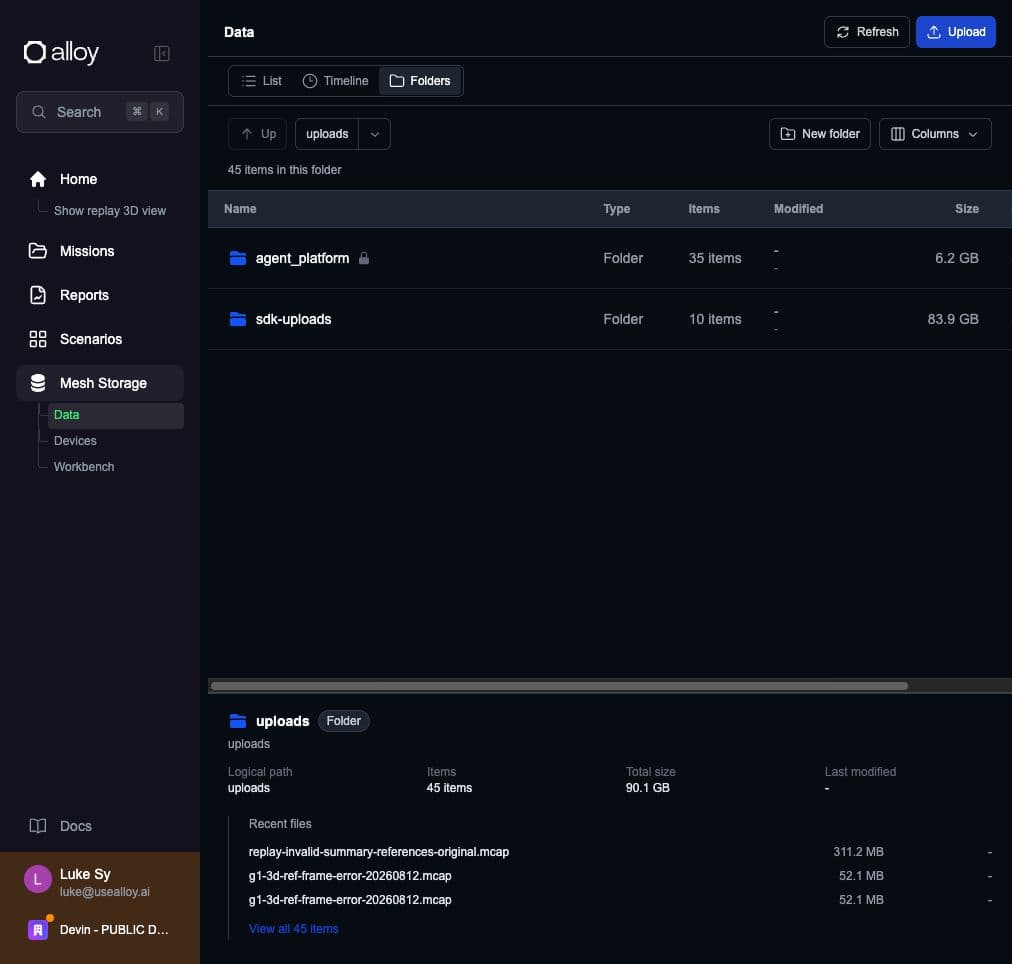
Task: Click 311.2 MB file size
Action: pyautogui.click(x=858, y=852)
